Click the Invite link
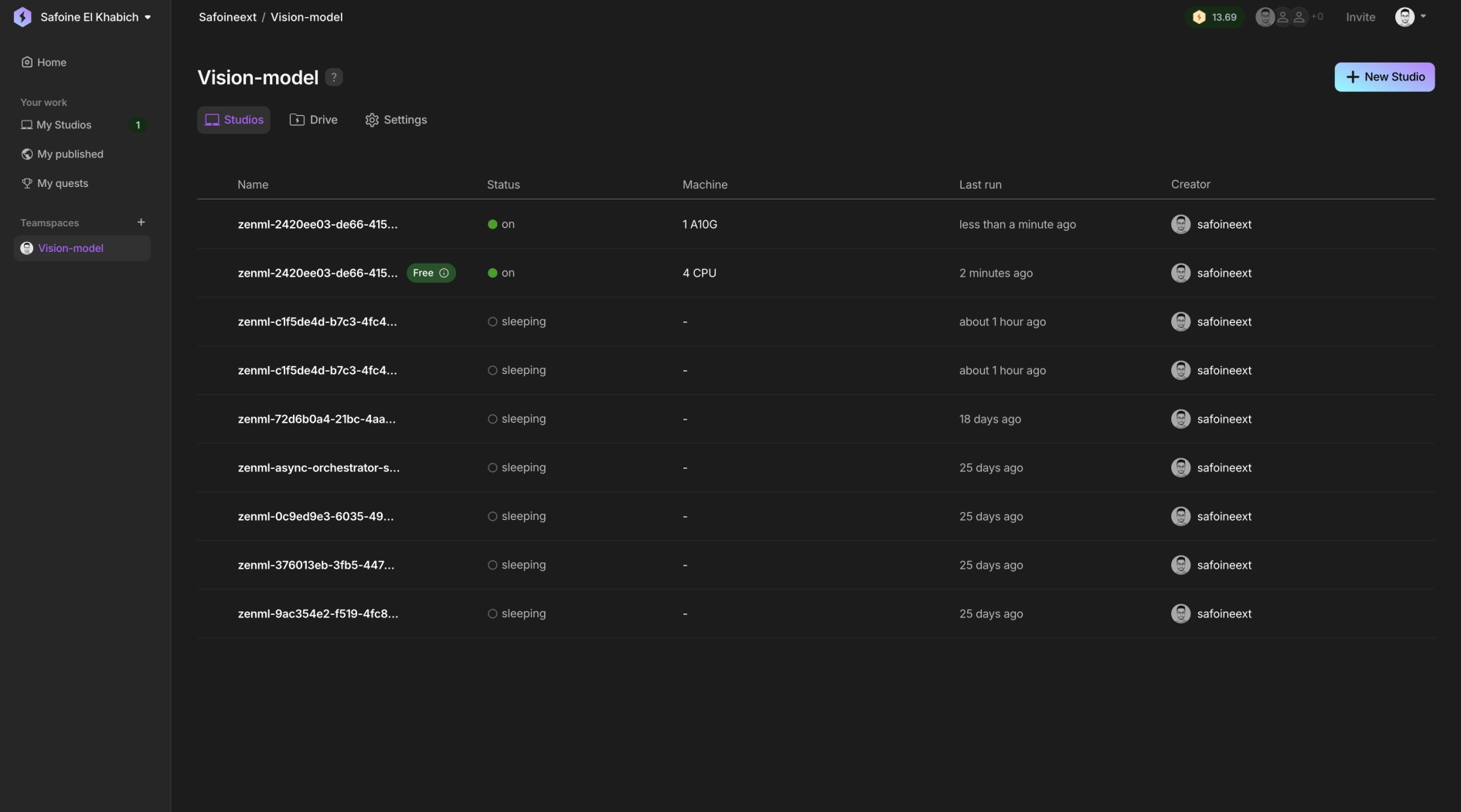 (x=1360, y=17)
